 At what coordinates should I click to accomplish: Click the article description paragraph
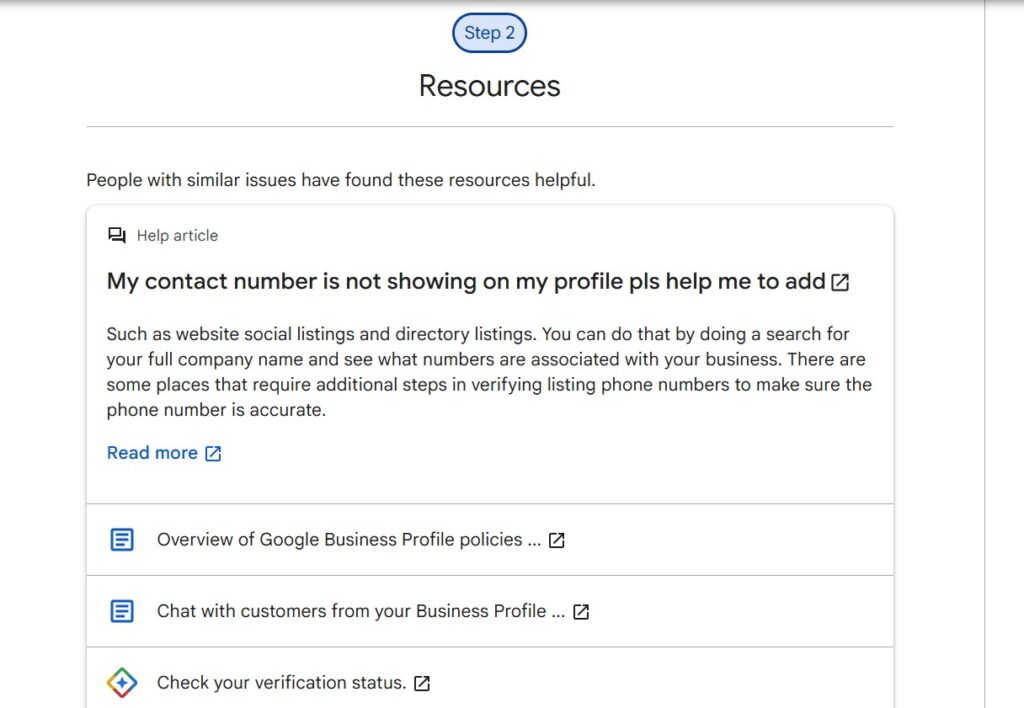pos(488,372)
